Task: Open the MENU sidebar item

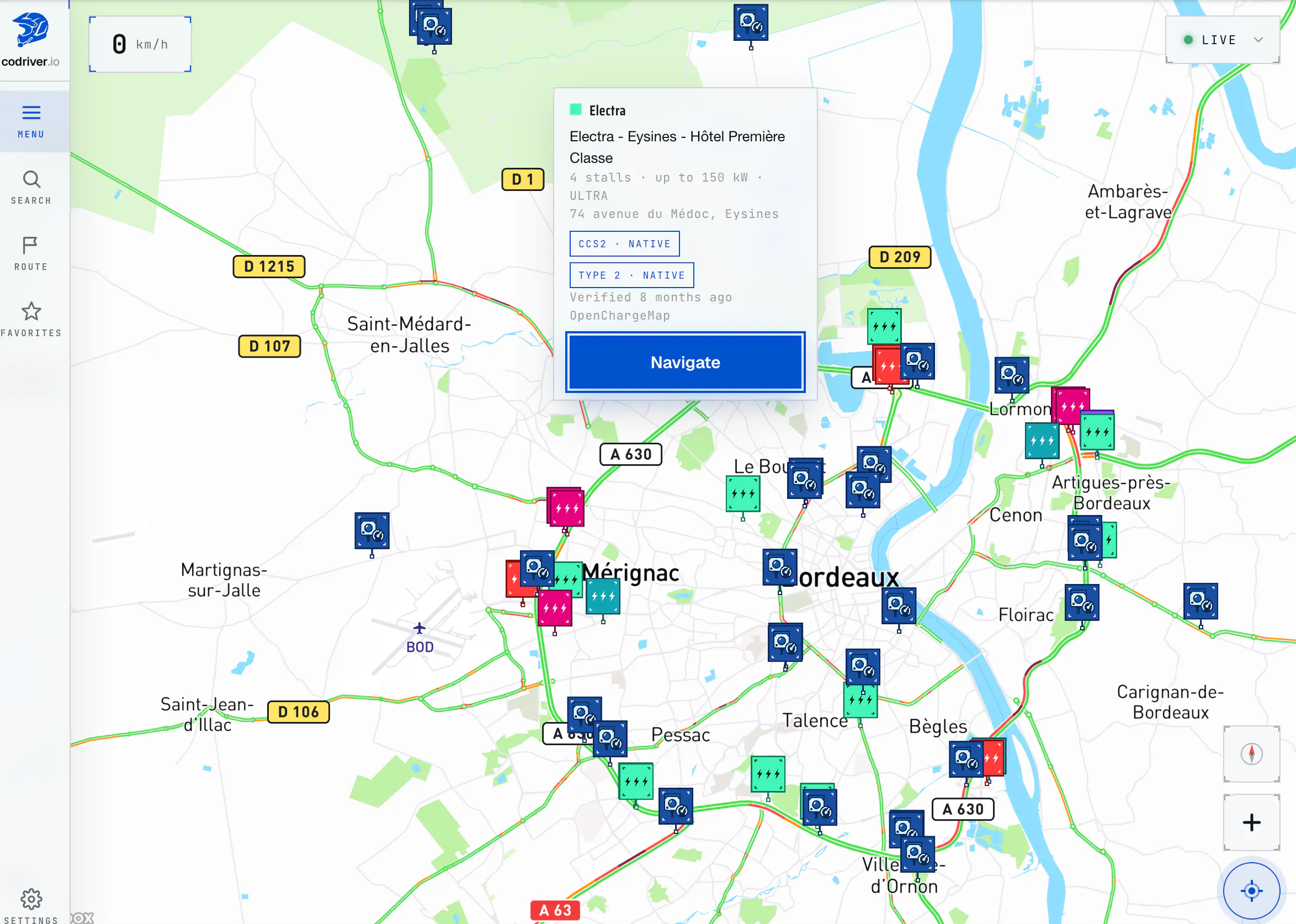Action: 31,121
